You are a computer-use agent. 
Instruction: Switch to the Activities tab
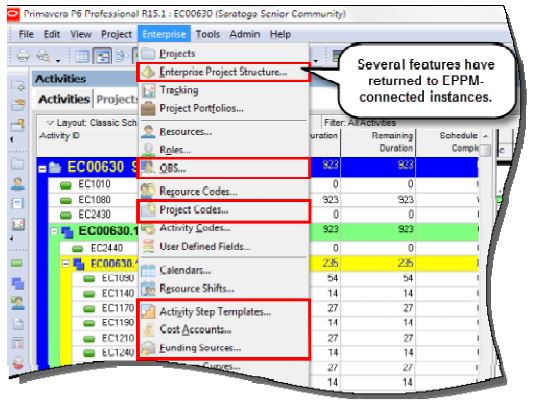point(64,99)
